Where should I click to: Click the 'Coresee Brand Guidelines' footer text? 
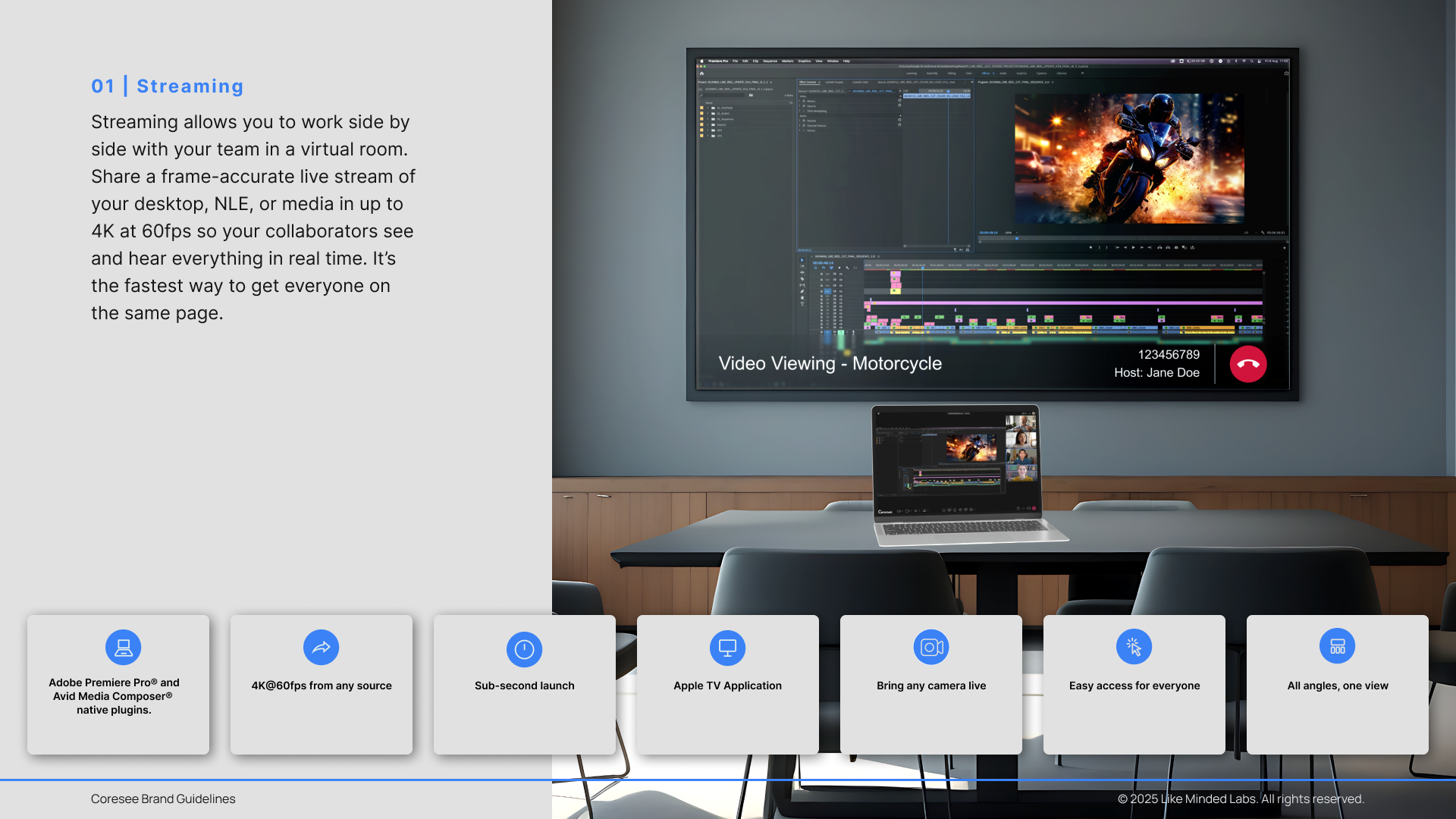tap(163, 799)
